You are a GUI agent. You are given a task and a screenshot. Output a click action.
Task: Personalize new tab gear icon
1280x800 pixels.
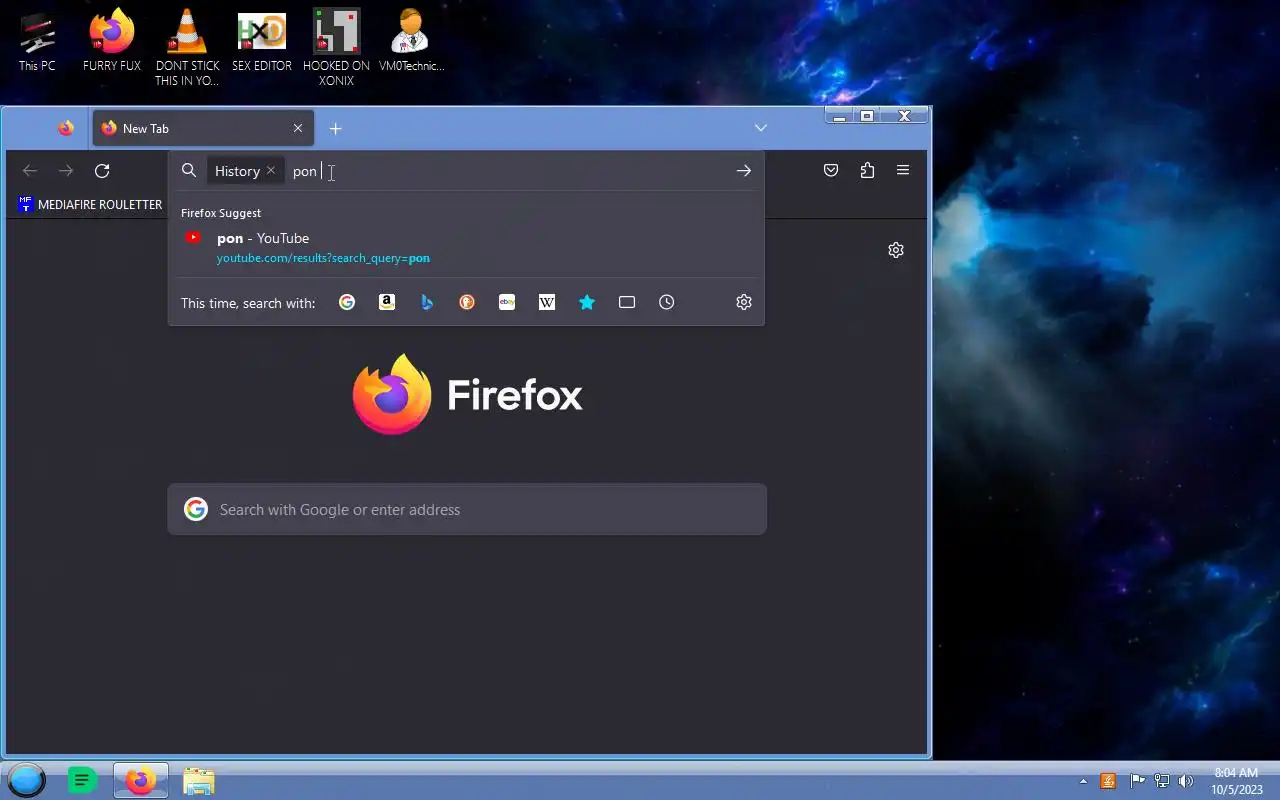pyautogui.click(x=896, y=250)
